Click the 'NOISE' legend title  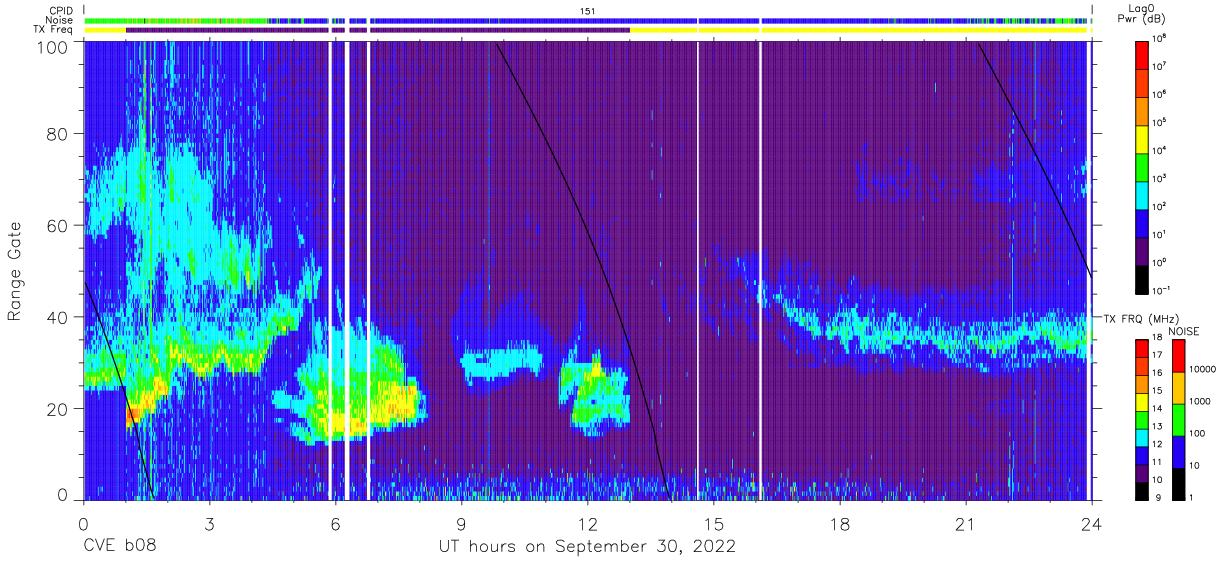click(1184, 330)
